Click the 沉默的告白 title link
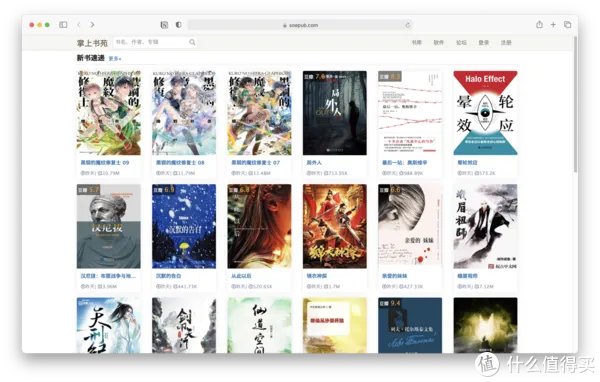 tap(169, 276)
